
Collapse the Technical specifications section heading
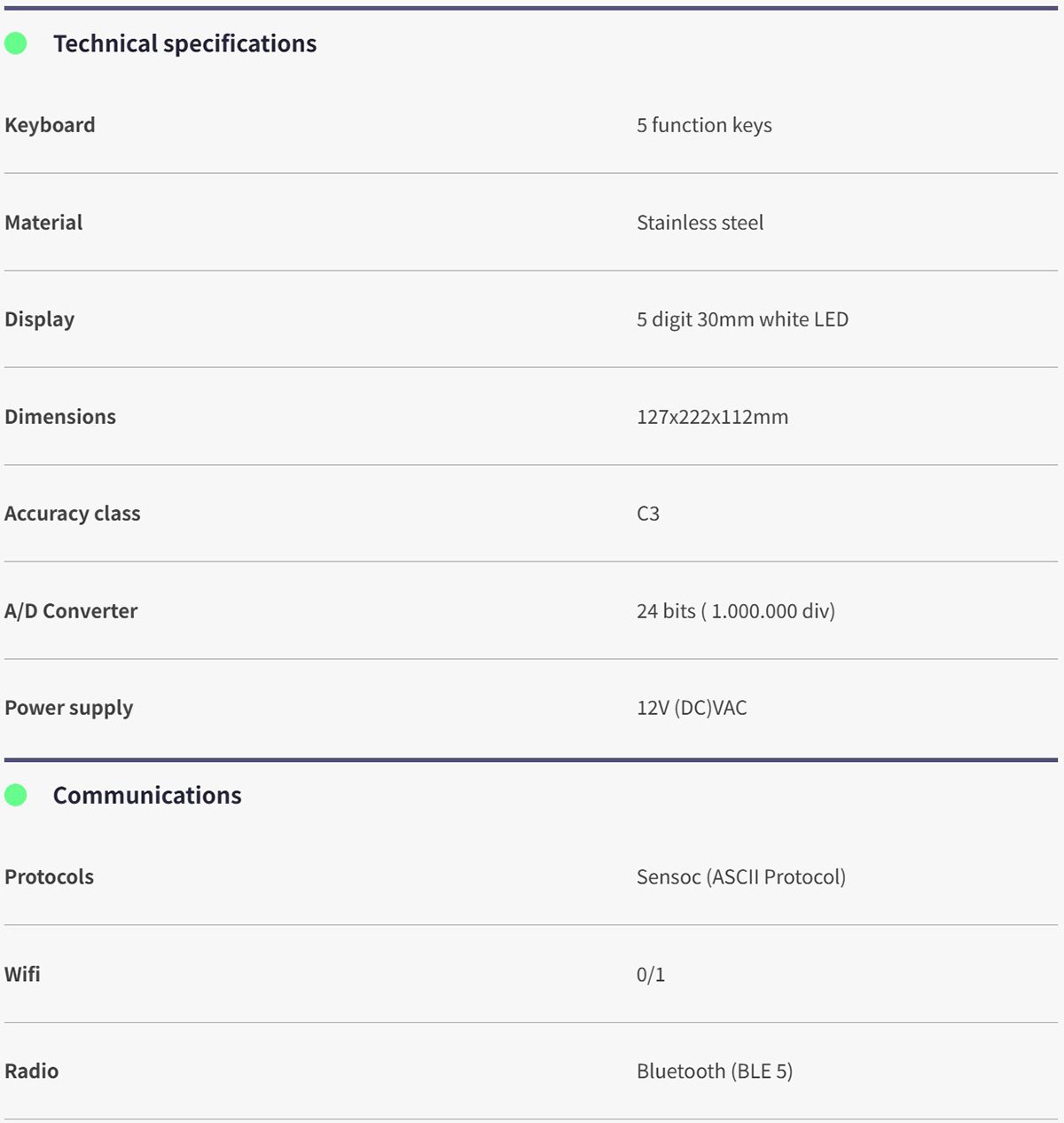click(x=184, y=43)
